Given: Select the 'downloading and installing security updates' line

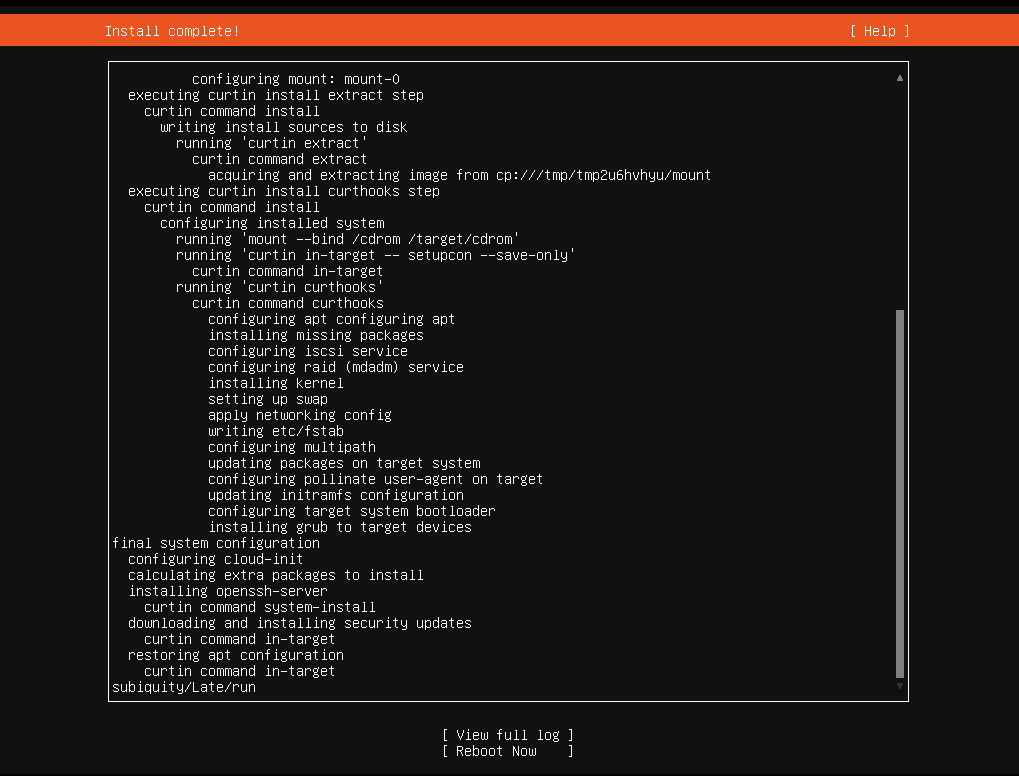Looking at the screenshot, I should tap(299, 622).
